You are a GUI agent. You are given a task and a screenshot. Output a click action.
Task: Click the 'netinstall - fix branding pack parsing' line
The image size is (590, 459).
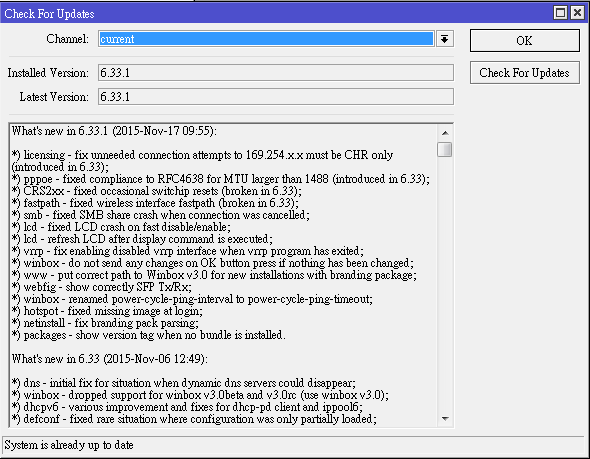click(105, 323)
